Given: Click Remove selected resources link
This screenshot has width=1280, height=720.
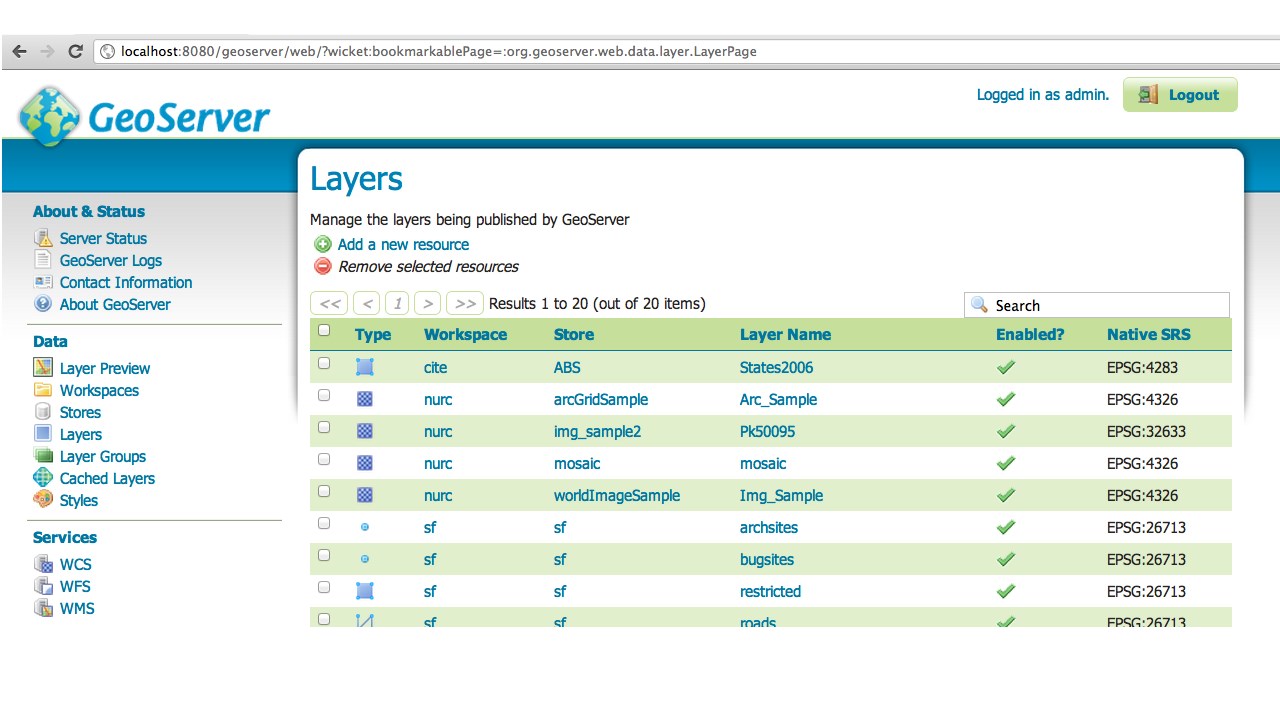Looking at the screenshot, I should (428, 267).
